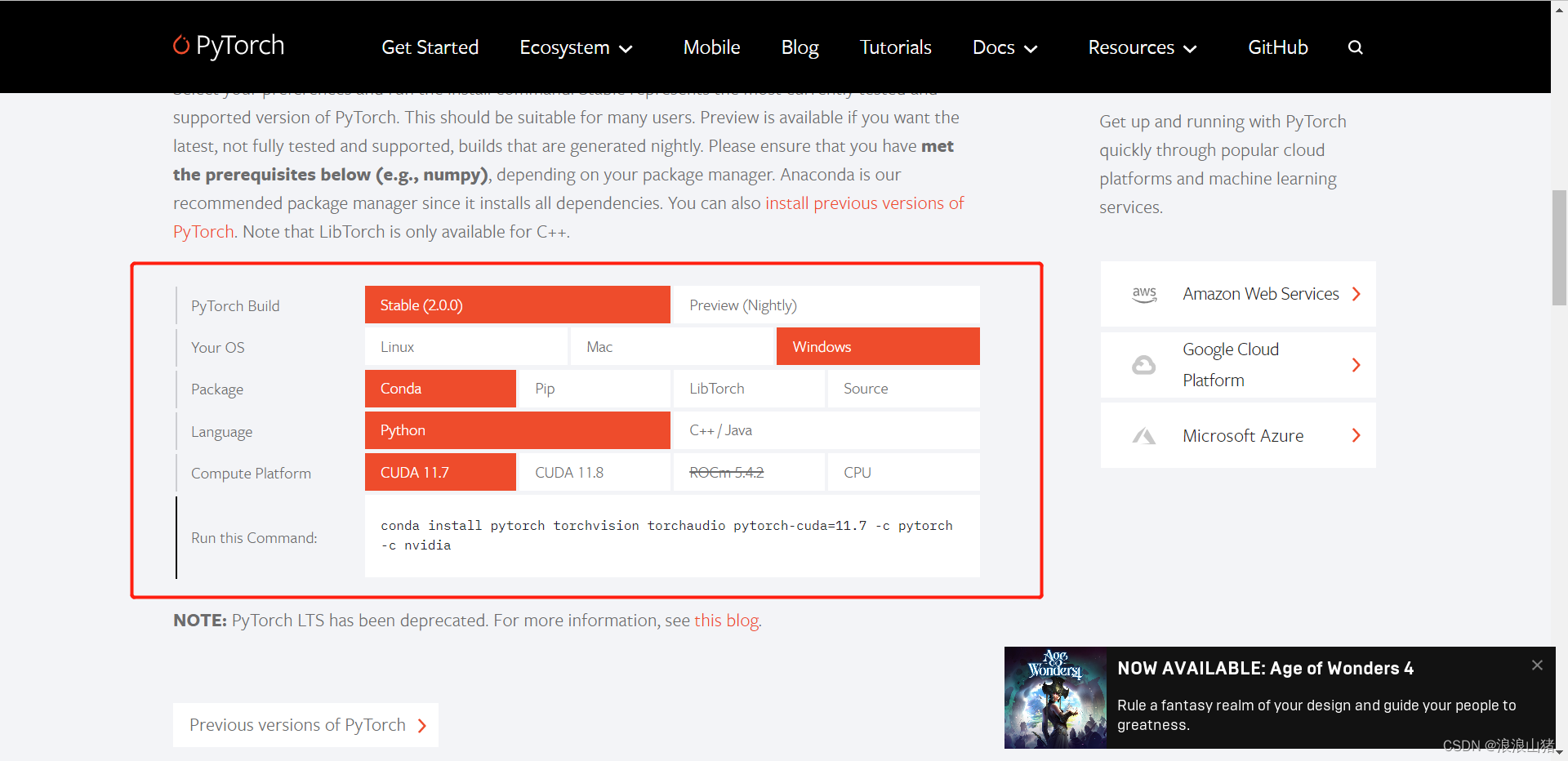Click the 'Run this Command:' label
Viewport: 1568px width, 761px height.
tap(254, 538)
